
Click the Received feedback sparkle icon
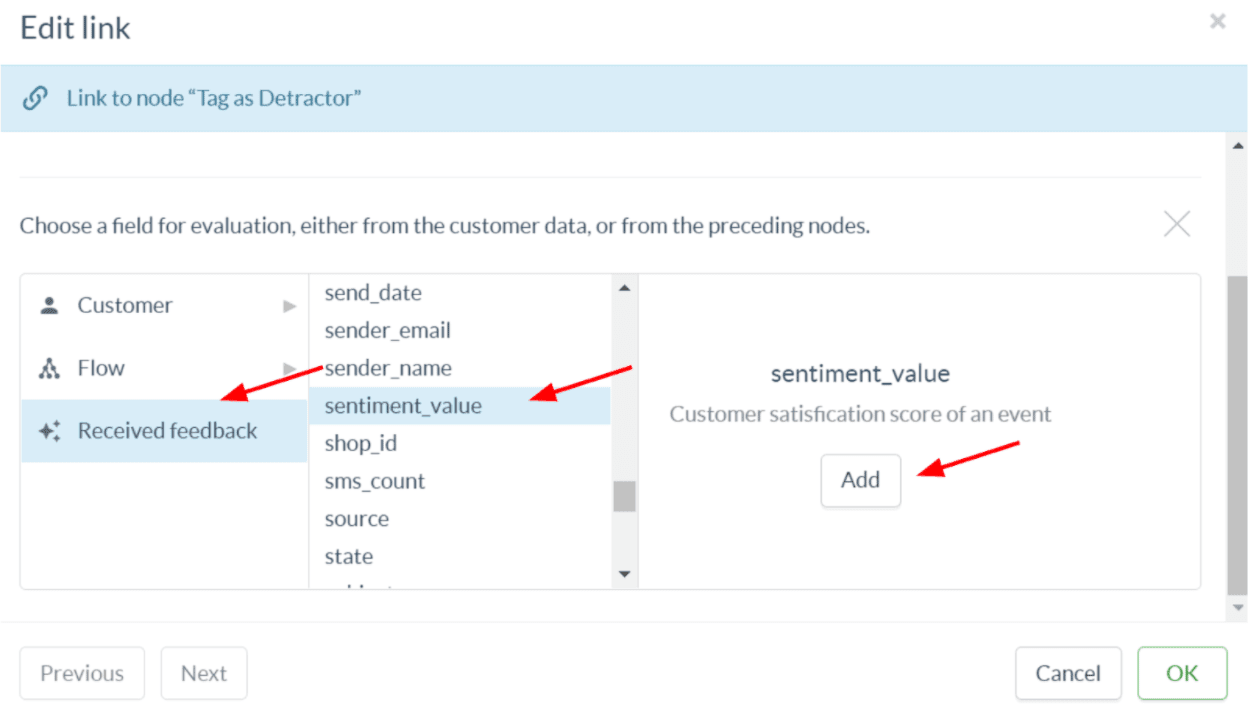tap(48, 432)
